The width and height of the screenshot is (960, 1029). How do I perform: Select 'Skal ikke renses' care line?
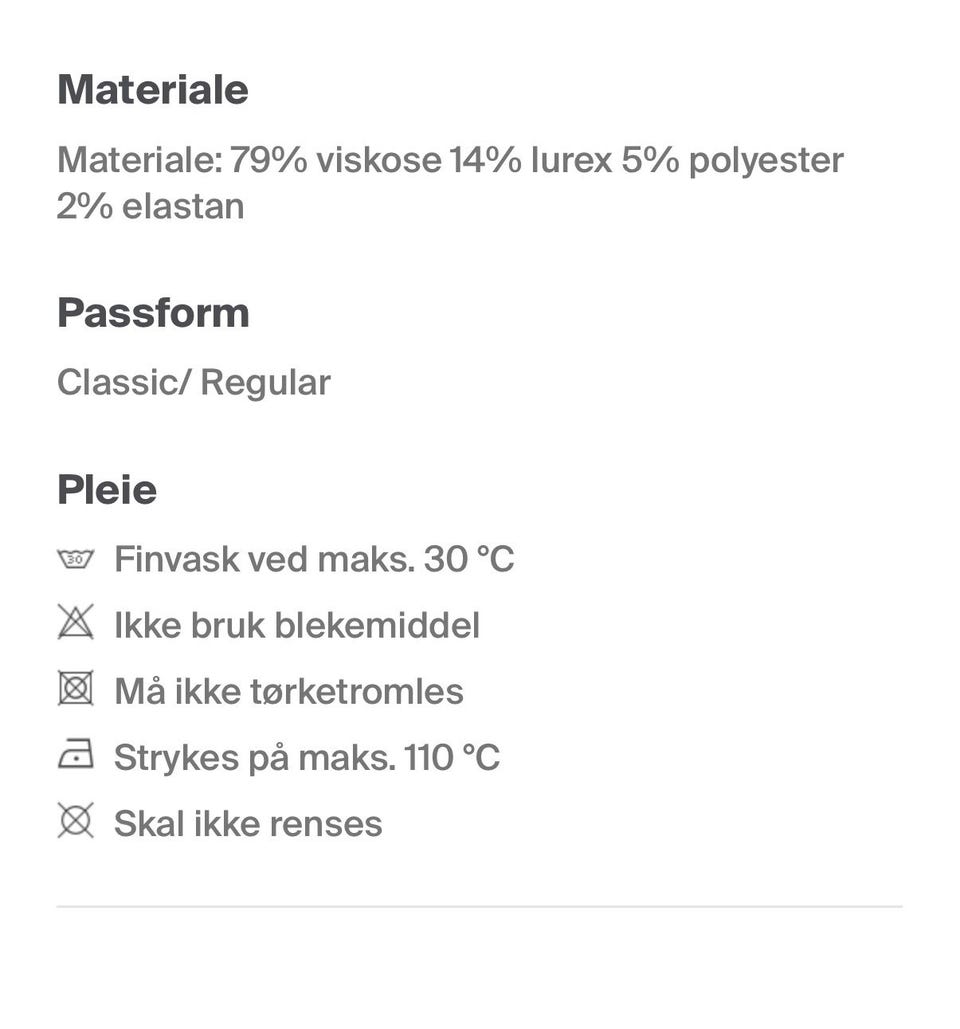click(248, 823)
